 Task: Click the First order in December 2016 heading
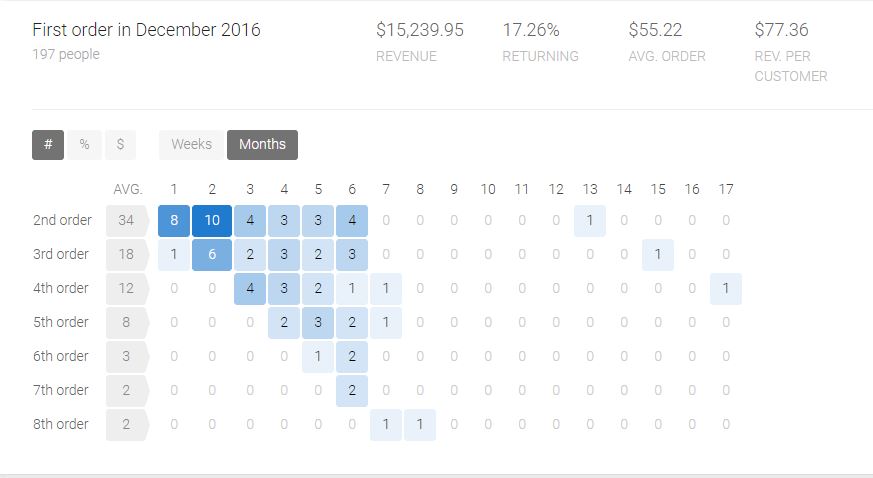146,29
